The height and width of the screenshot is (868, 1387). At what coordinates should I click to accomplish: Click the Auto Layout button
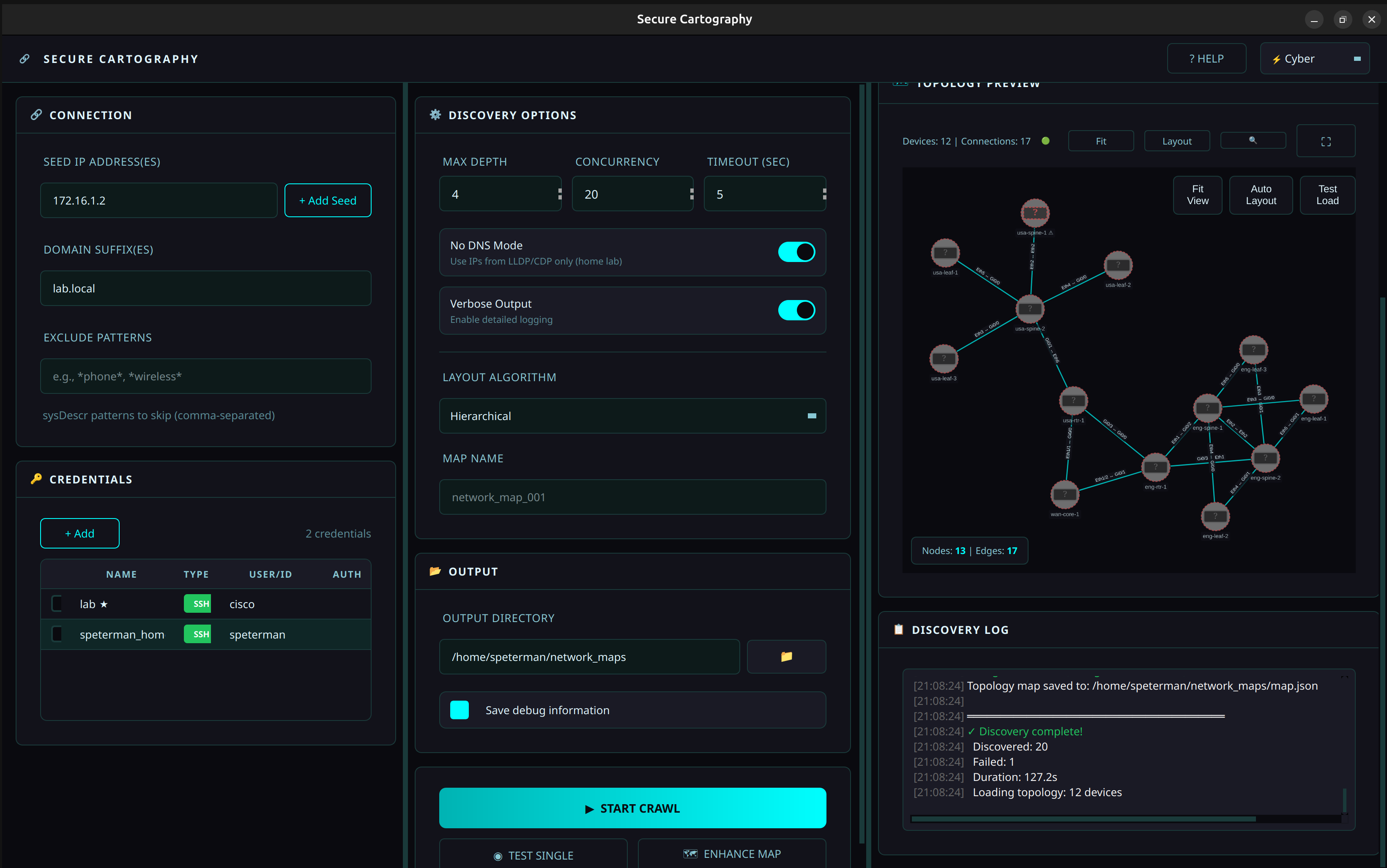coord(1261,195)
